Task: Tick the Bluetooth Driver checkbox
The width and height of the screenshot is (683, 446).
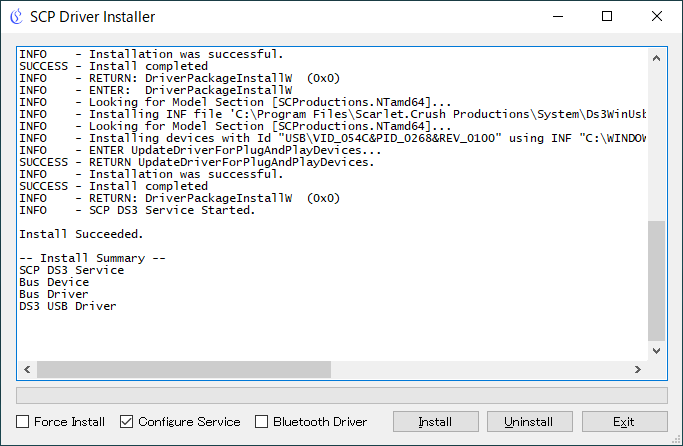Action: 262,422
